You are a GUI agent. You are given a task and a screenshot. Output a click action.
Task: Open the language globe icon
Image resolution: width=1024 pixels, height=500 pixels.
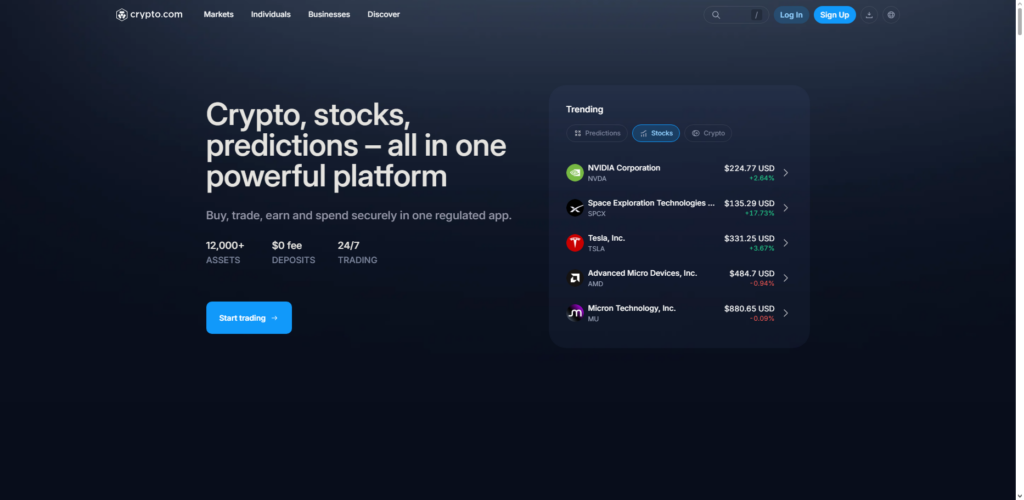[x=891, y=15]
